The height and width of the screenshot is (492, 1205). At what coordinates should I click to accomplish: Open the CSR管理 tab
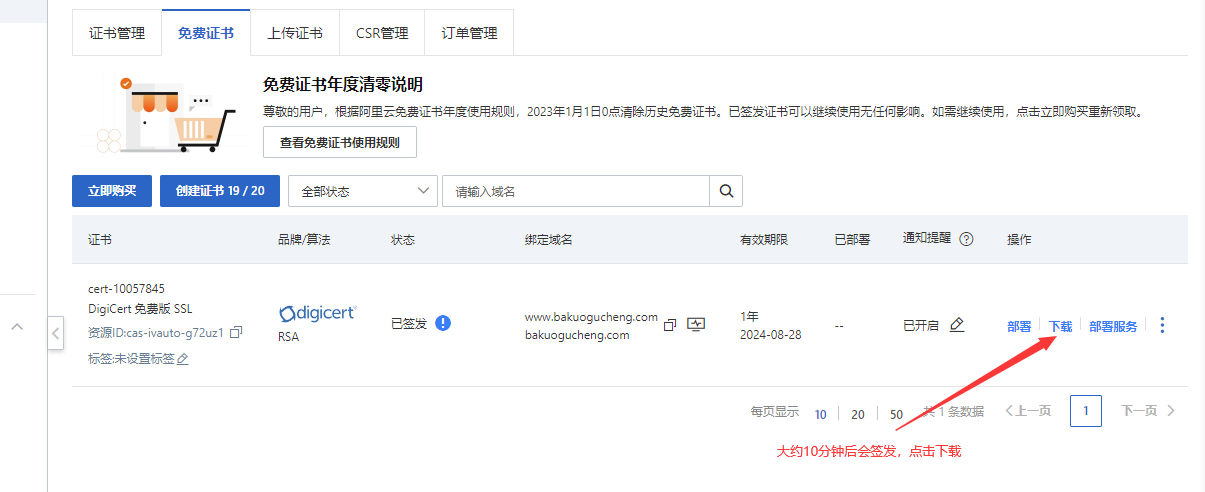pos(382,33)
